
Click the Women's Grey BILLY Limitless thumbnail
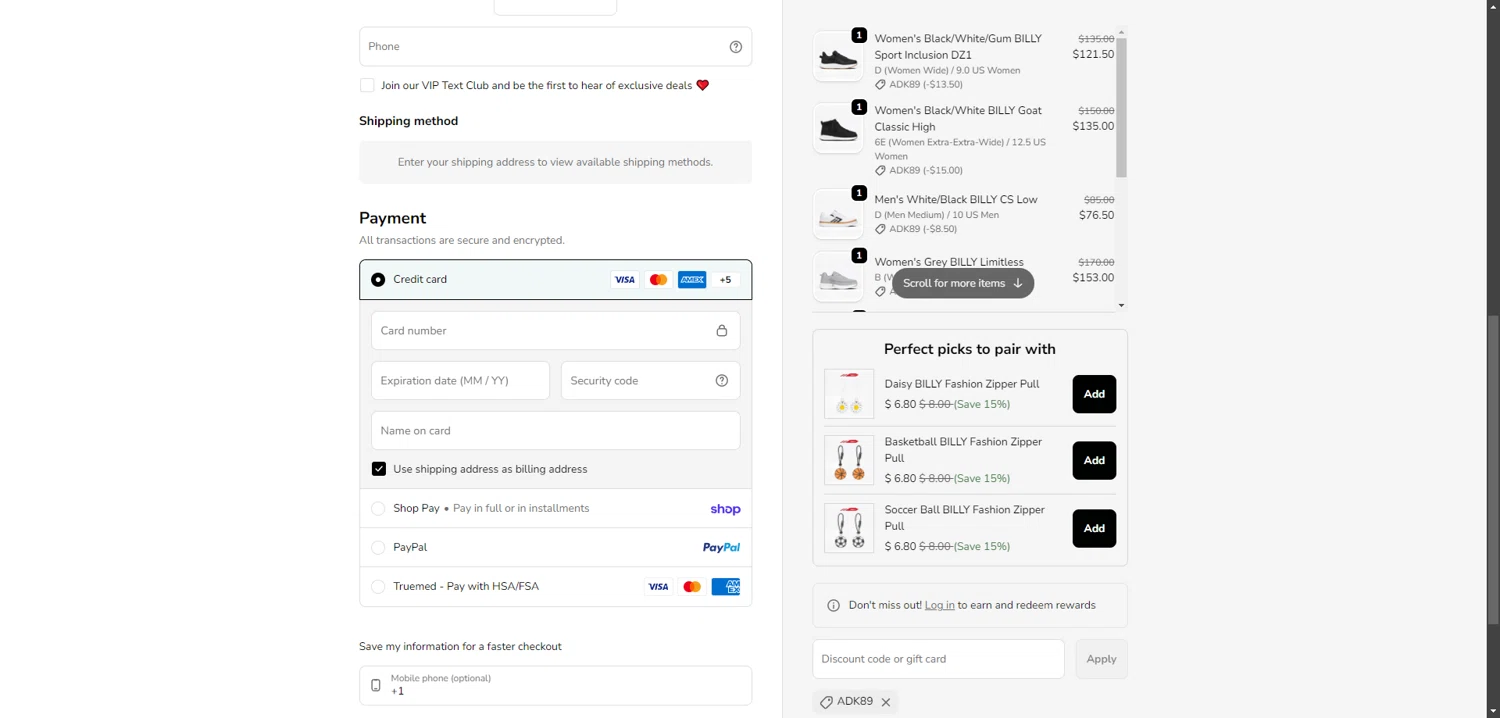click(x=838, y=277)
